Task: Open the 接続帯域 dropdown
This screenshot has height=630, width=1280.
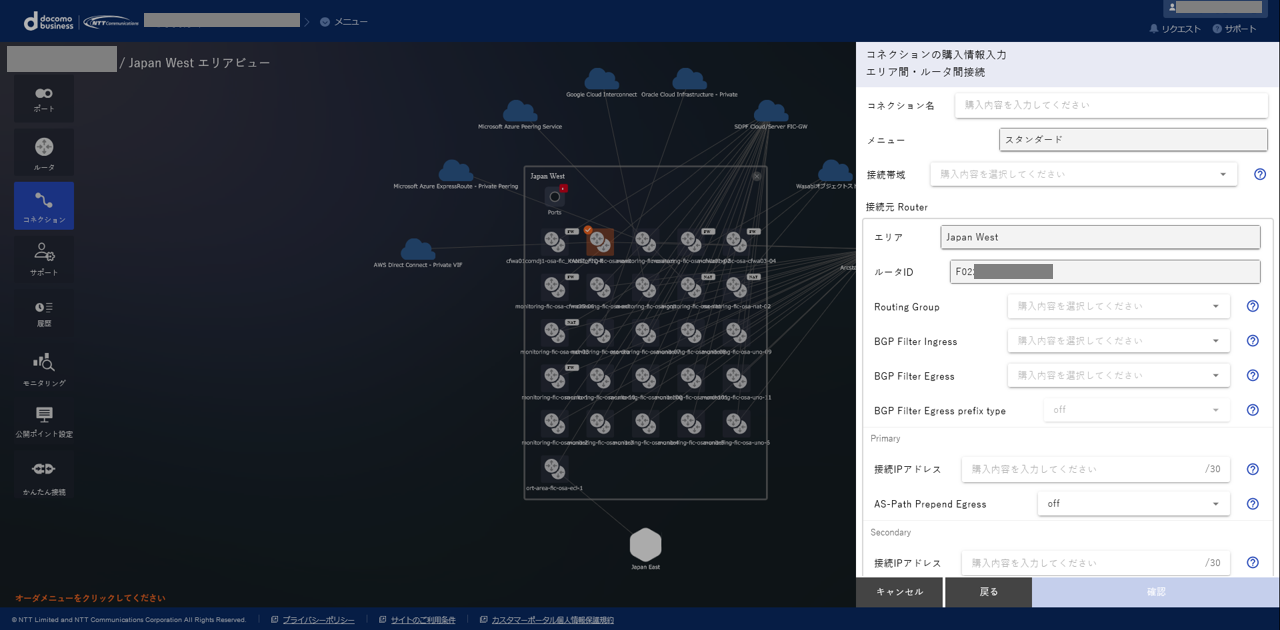Action: (1083, 174)
